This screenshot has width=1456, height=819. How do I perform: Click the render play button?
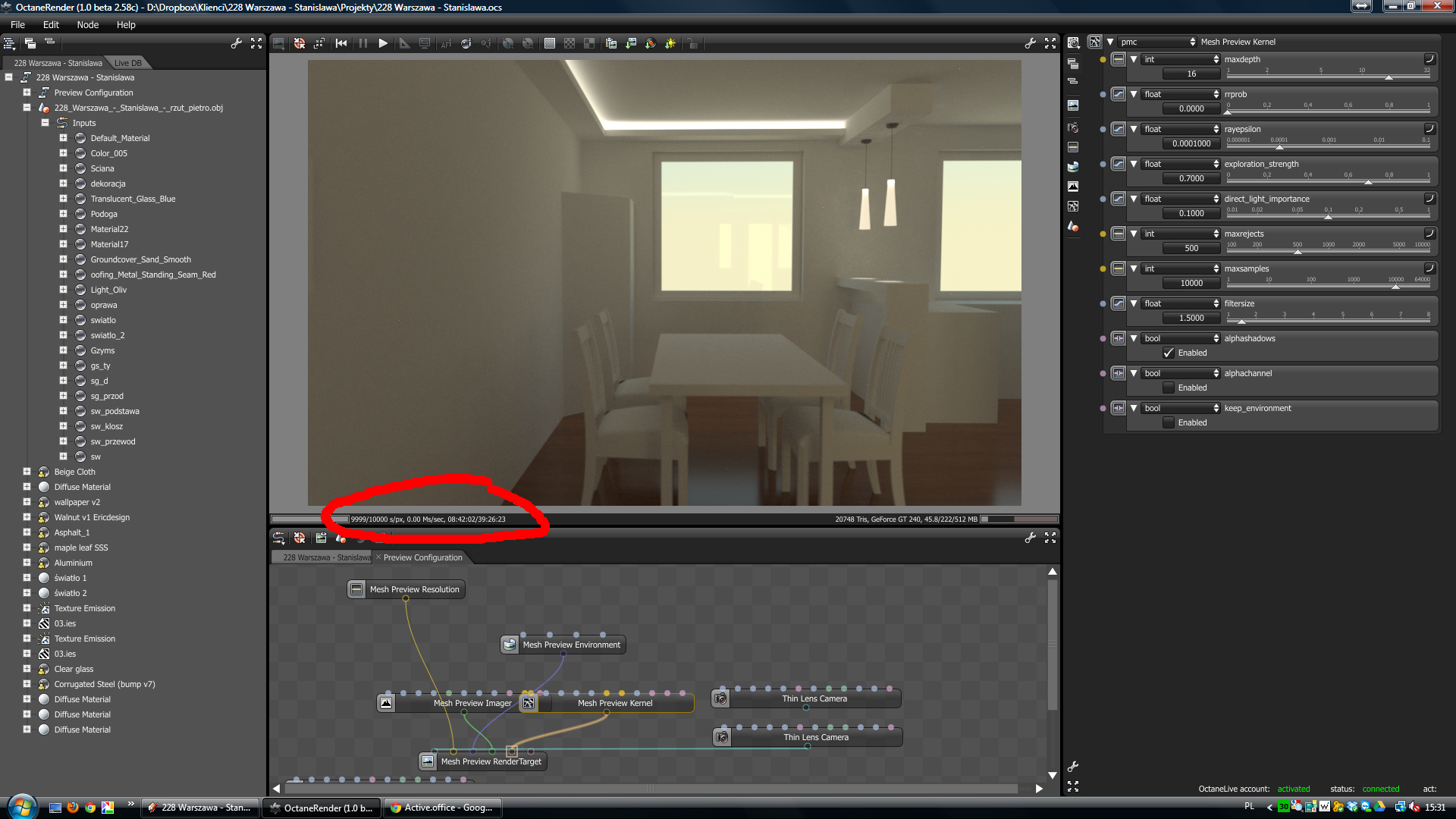pyautogui.click(x=383, y=43)
